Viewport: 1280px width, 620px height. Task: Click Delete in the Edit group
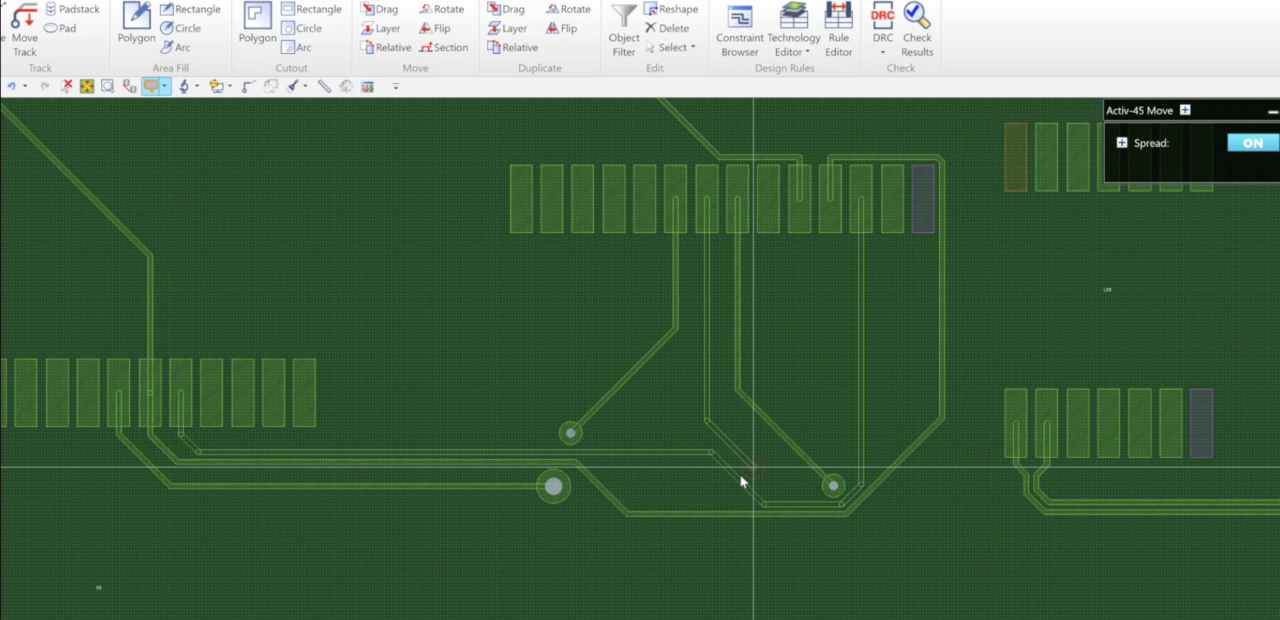(666, 28)
